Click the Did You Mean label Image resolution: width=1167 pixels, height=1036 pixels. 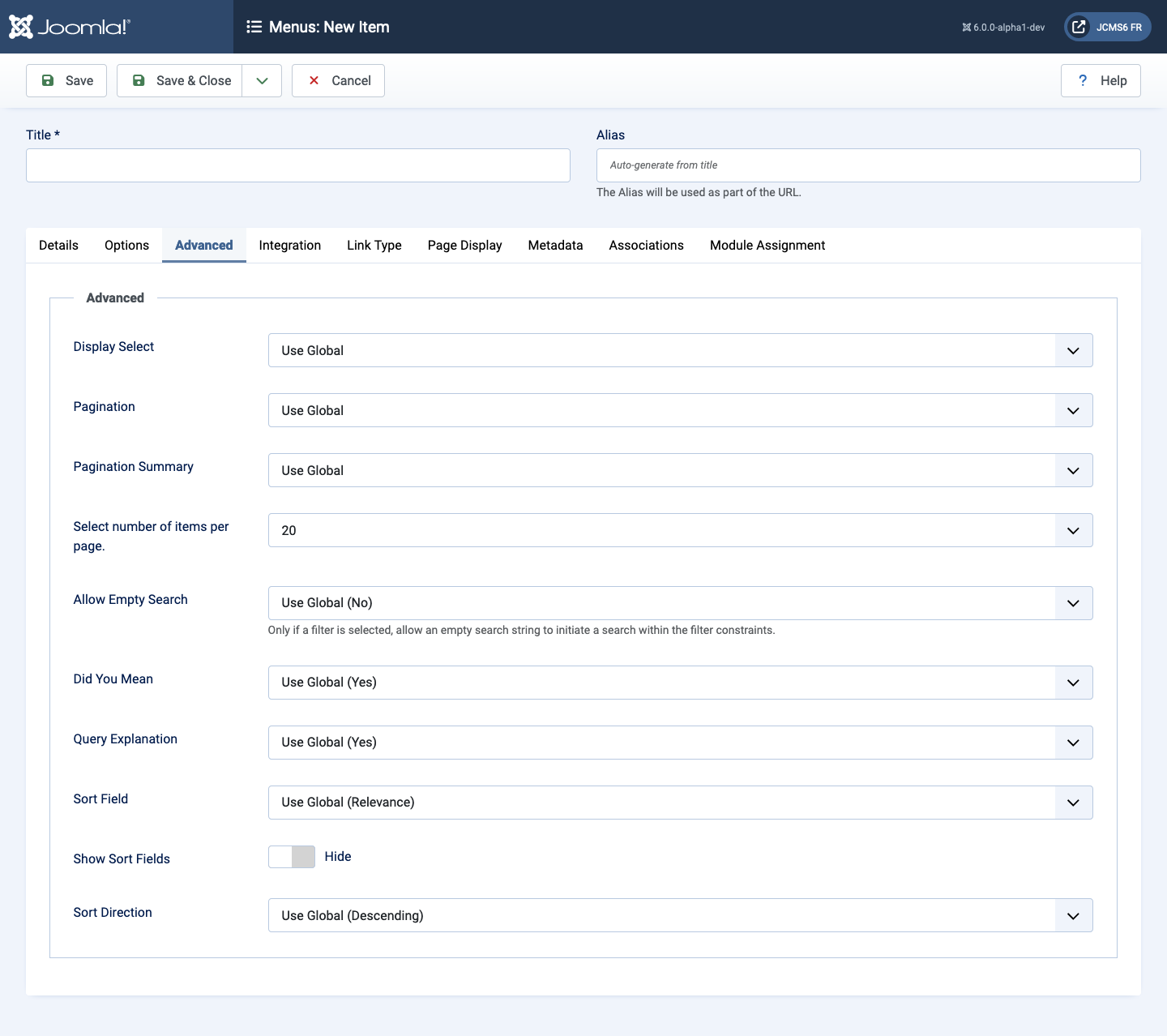[x=113, y=679]
